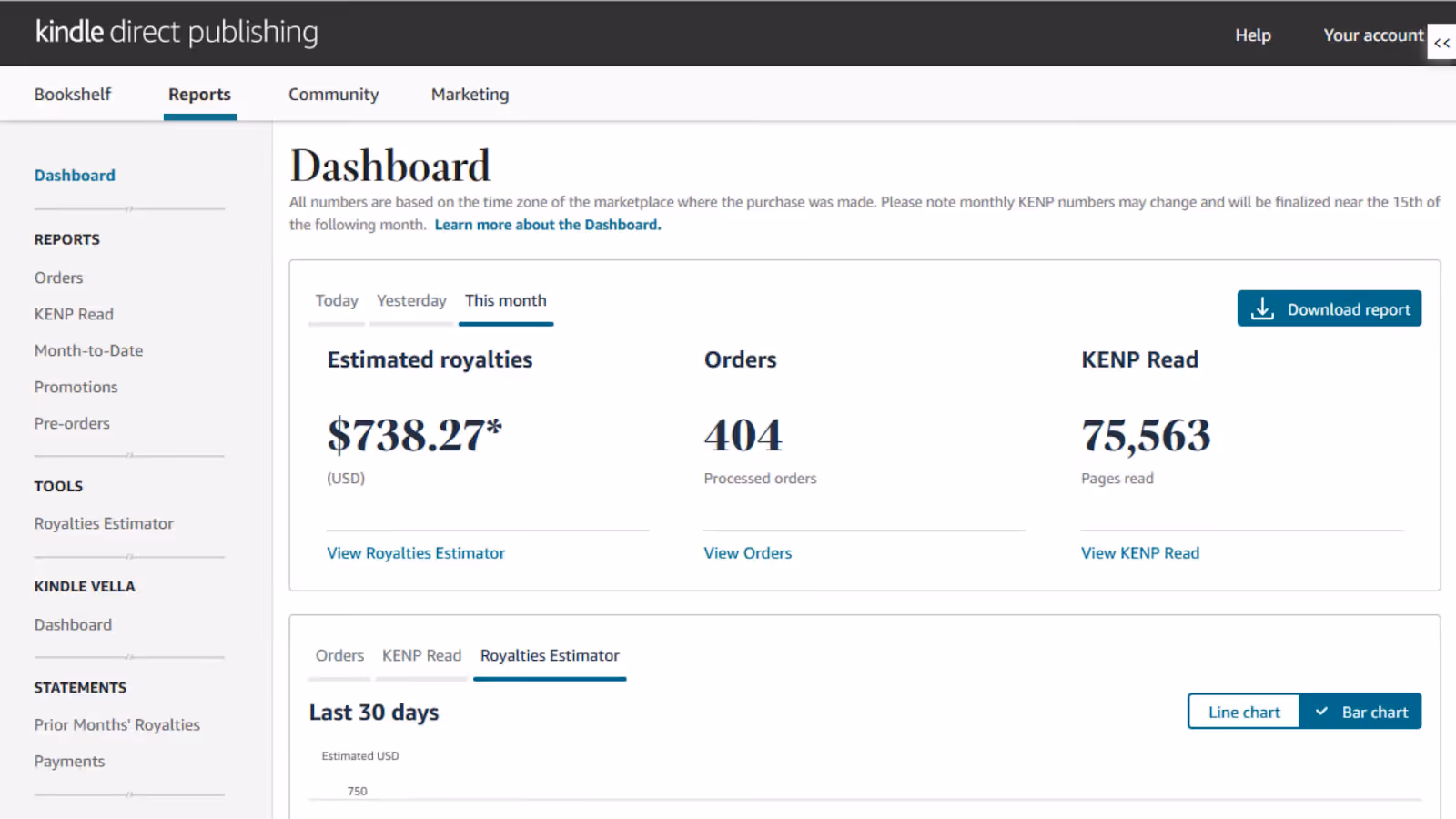Select the Bar chart view
The height and width of the screenshot is (819, 1456).
tap(1361, 713)
